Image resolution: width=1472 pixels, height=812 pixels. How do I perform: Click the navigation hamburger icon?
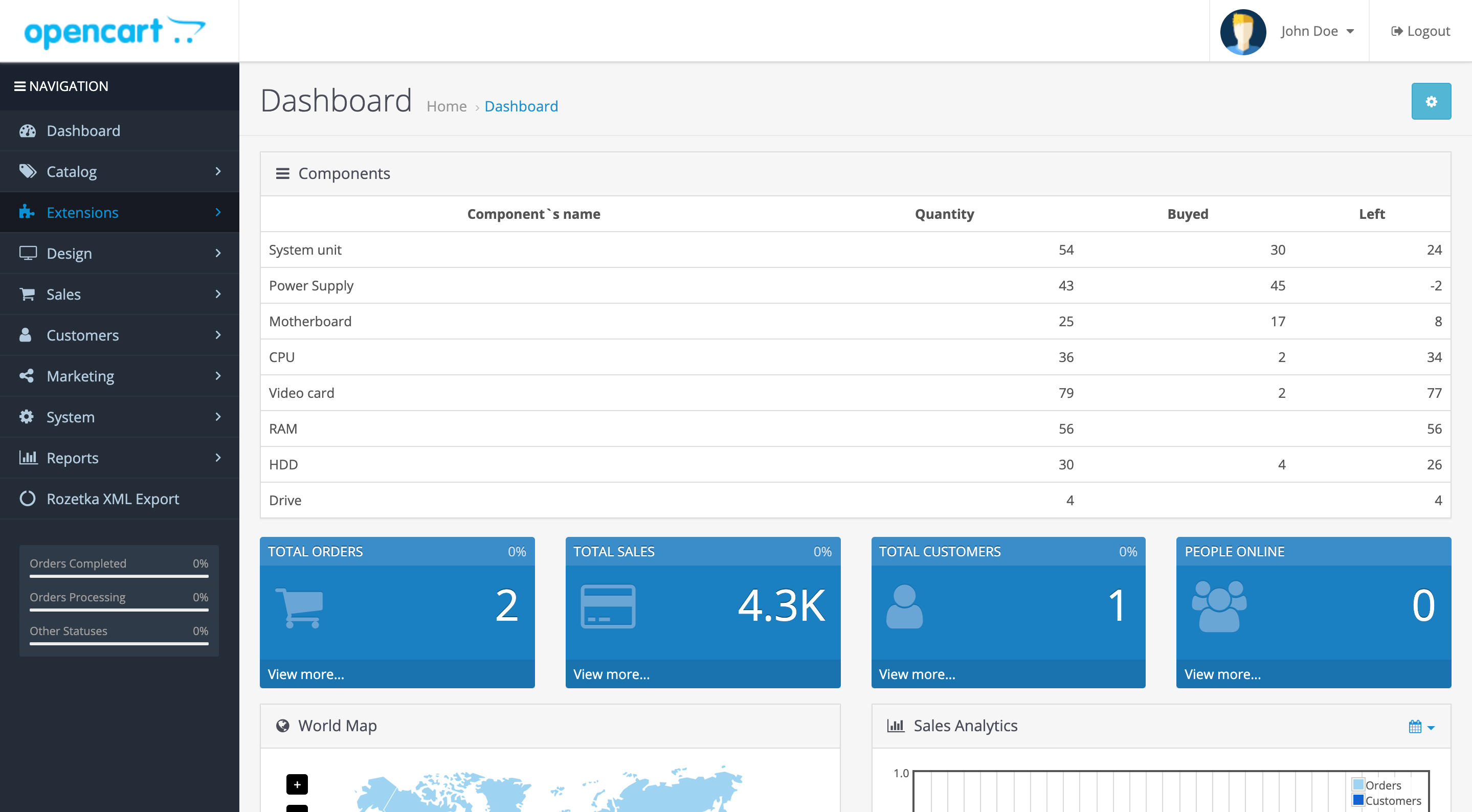(x=20, y=86)
